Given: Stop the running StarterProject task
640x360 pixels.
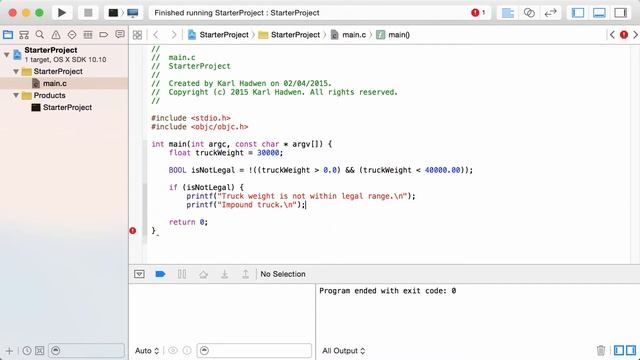Looking at the screenshot, I should pyautogui.click(x=88, y=13).
